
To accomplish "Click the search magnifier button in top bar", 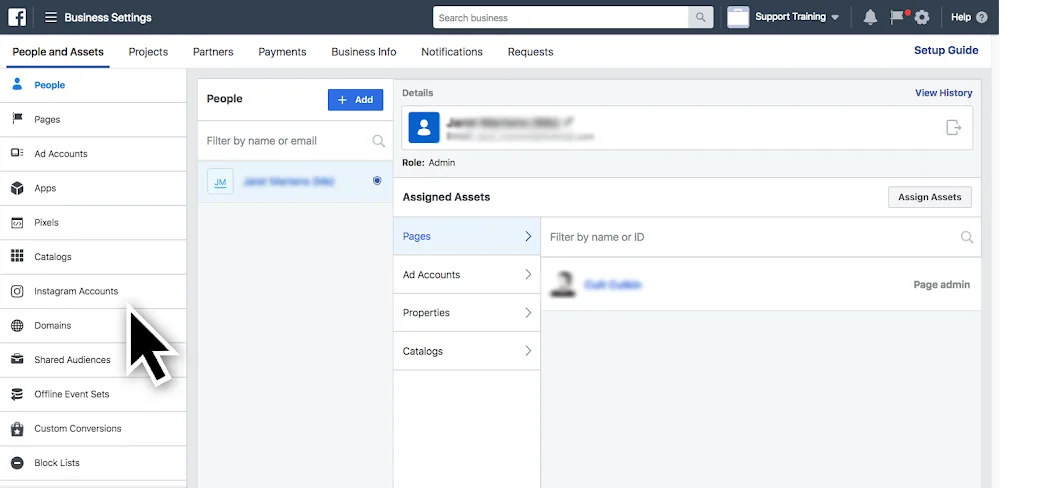I will click(x=700, y=18).
